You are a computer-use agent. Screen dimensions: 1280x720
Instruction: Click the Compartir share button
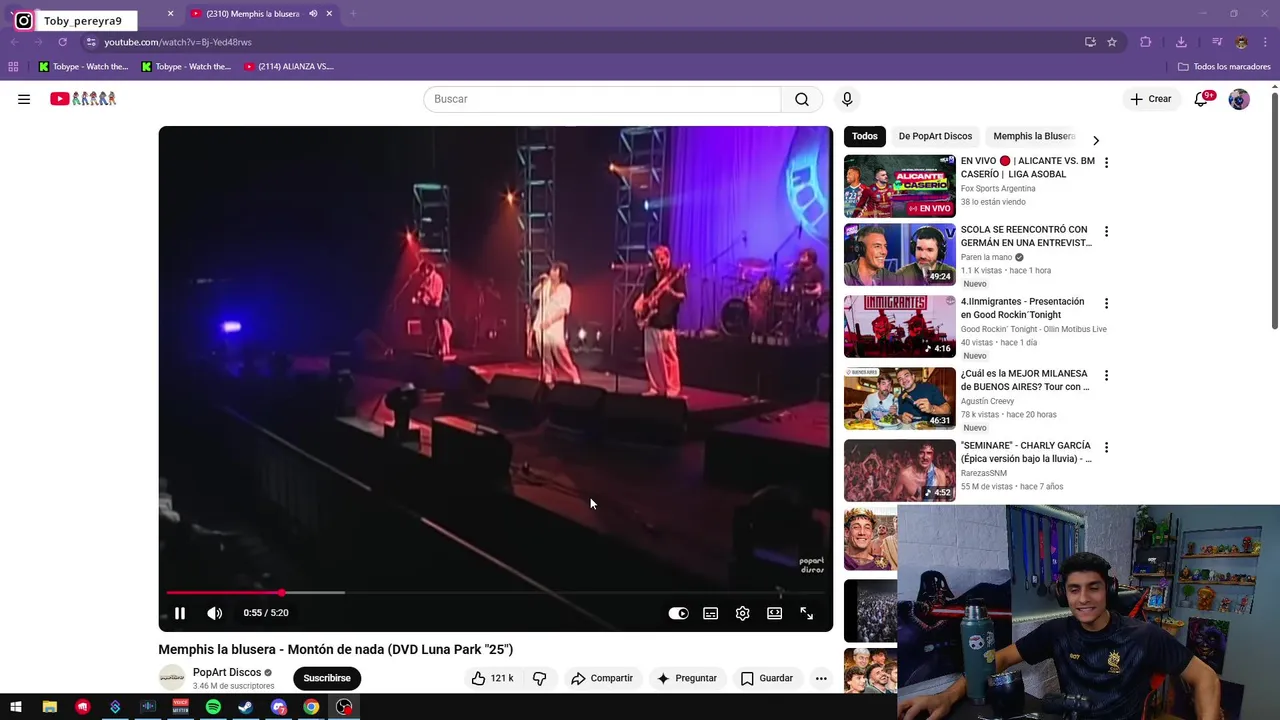click(x=602, y=678)
